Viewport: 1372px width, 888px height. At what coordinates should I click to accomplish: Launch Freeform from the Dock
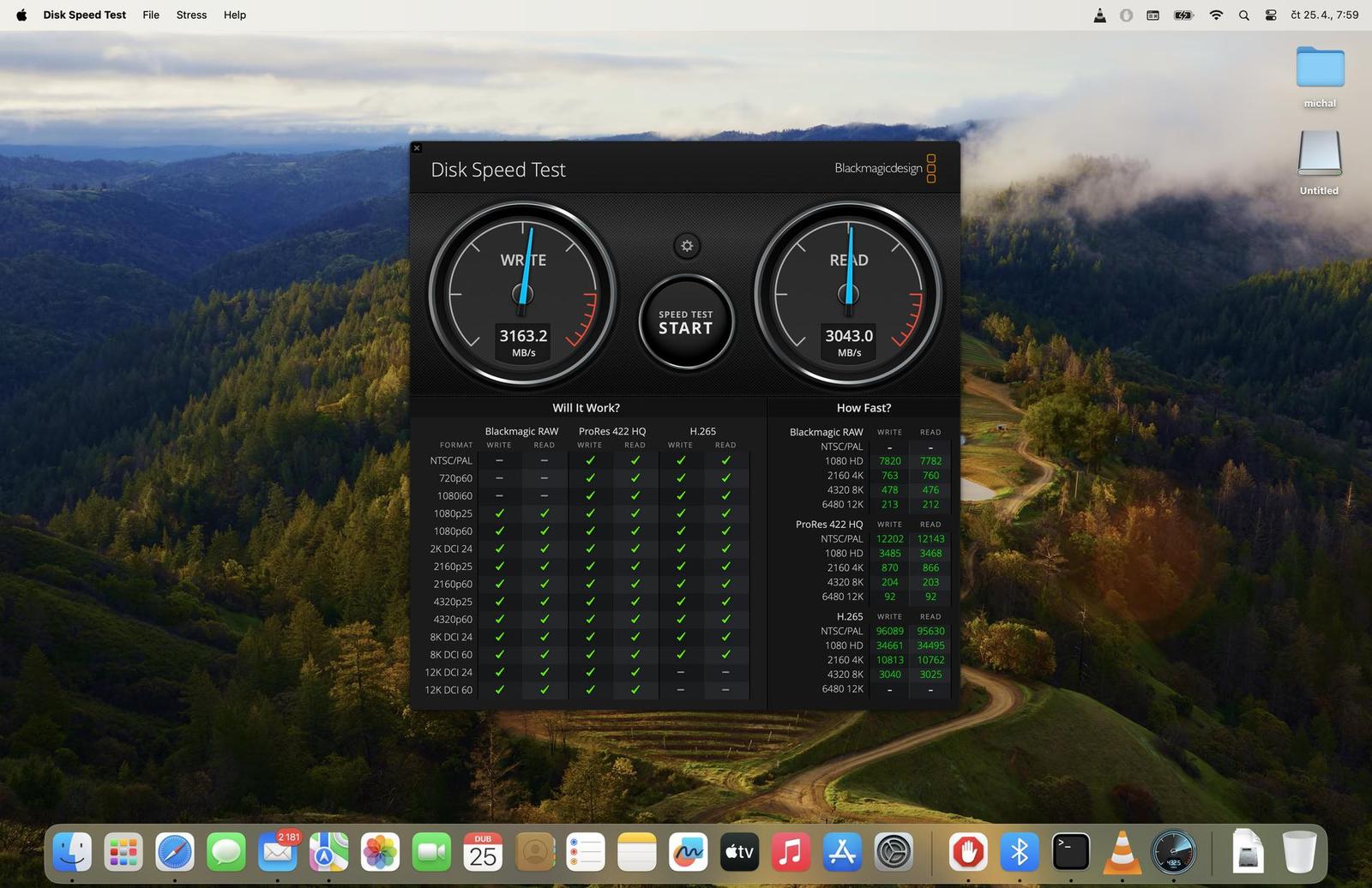point(689,853)
